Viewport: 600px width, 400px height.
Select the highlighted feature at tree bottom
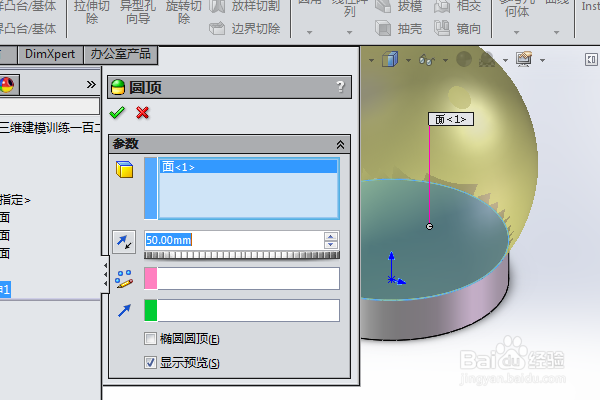pos(5,289)
